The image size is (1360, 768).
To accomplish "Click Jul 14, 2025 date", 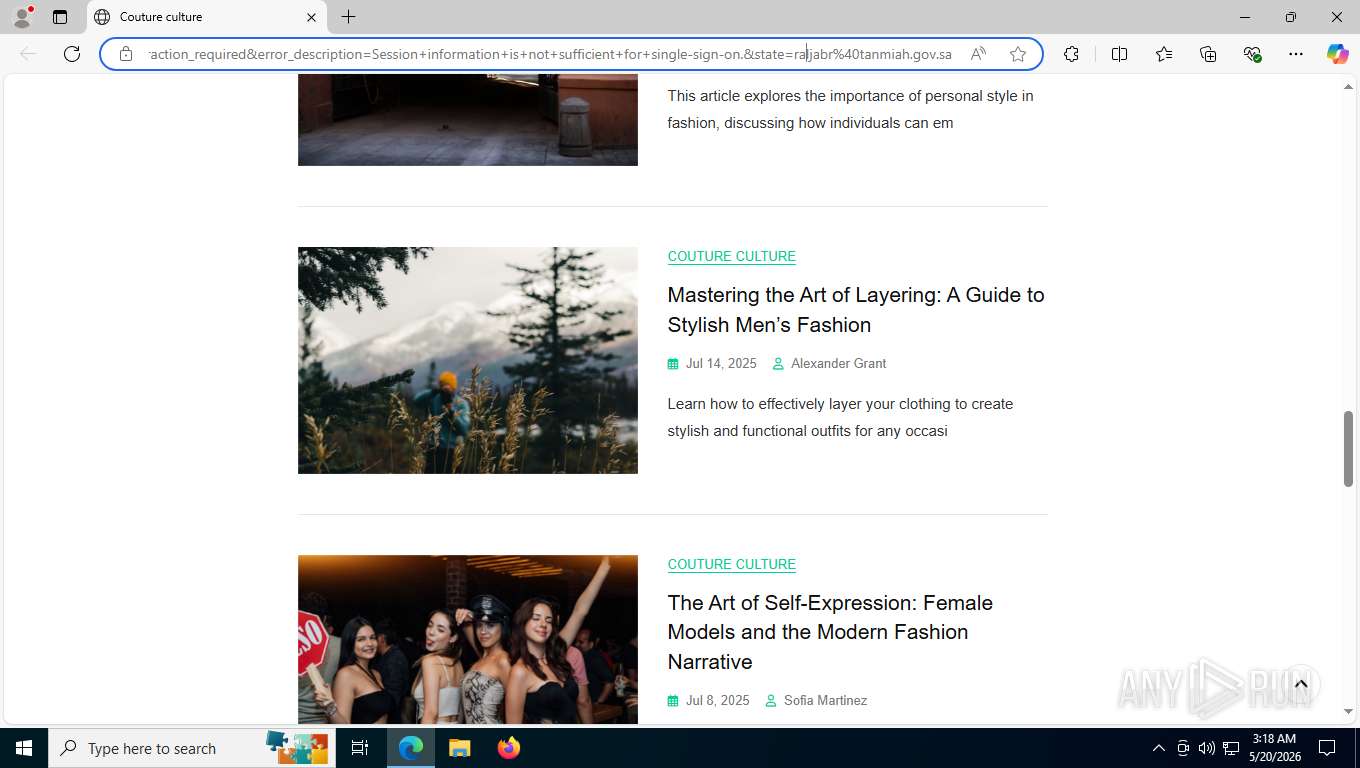I will [x=721, y=364].
